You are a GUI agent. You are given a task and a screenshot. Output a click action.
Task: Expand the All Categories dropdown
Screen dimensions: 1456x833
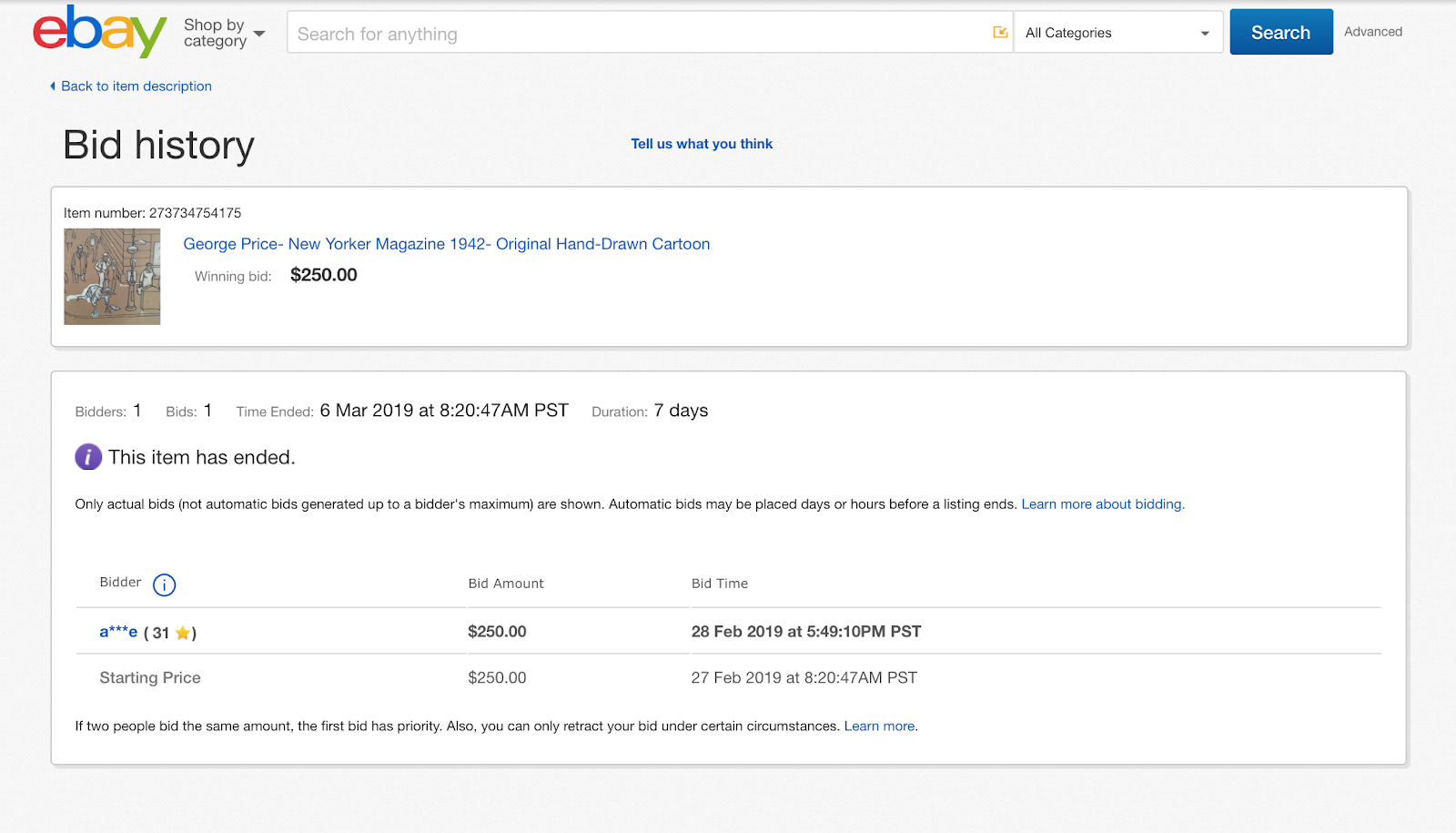[x=1117, y=33]
